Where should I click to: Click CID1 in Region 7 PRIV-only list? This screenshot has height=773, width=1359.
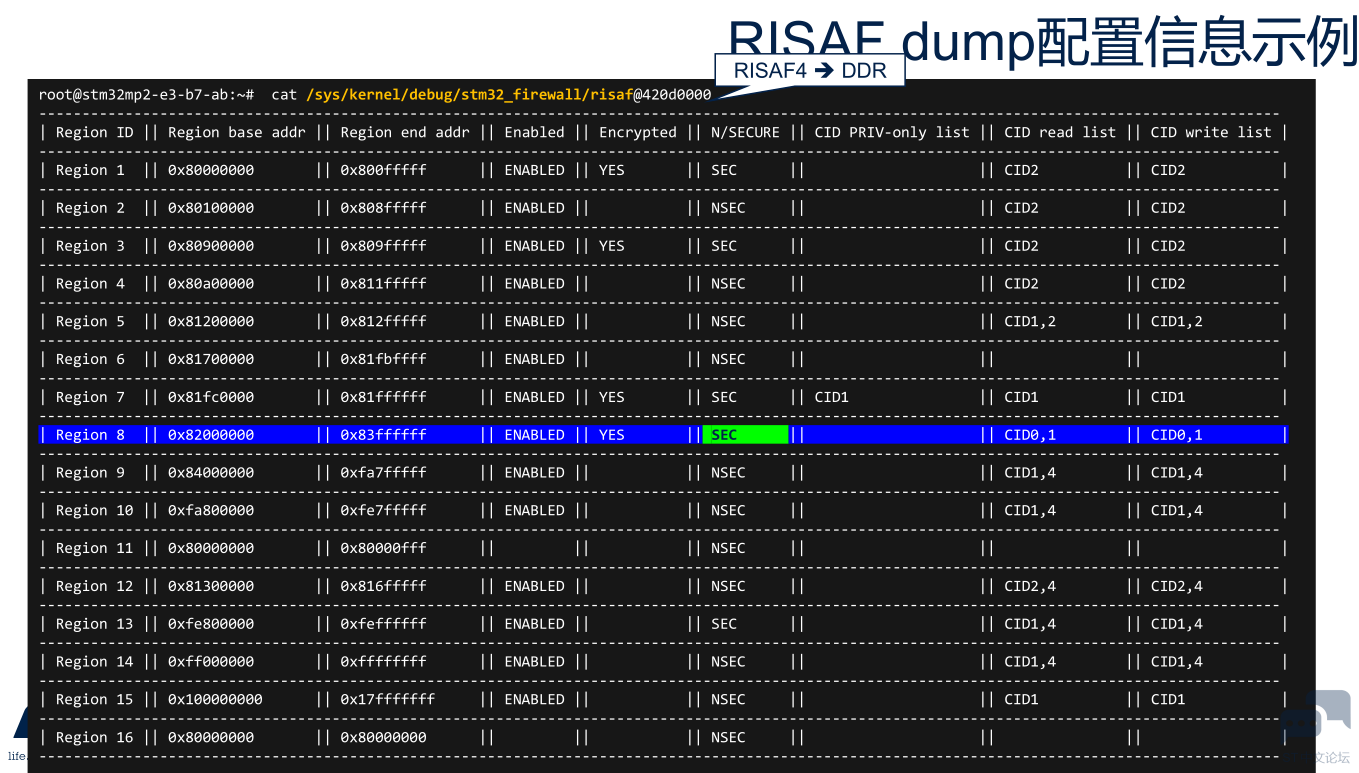(x=832, y=397)
